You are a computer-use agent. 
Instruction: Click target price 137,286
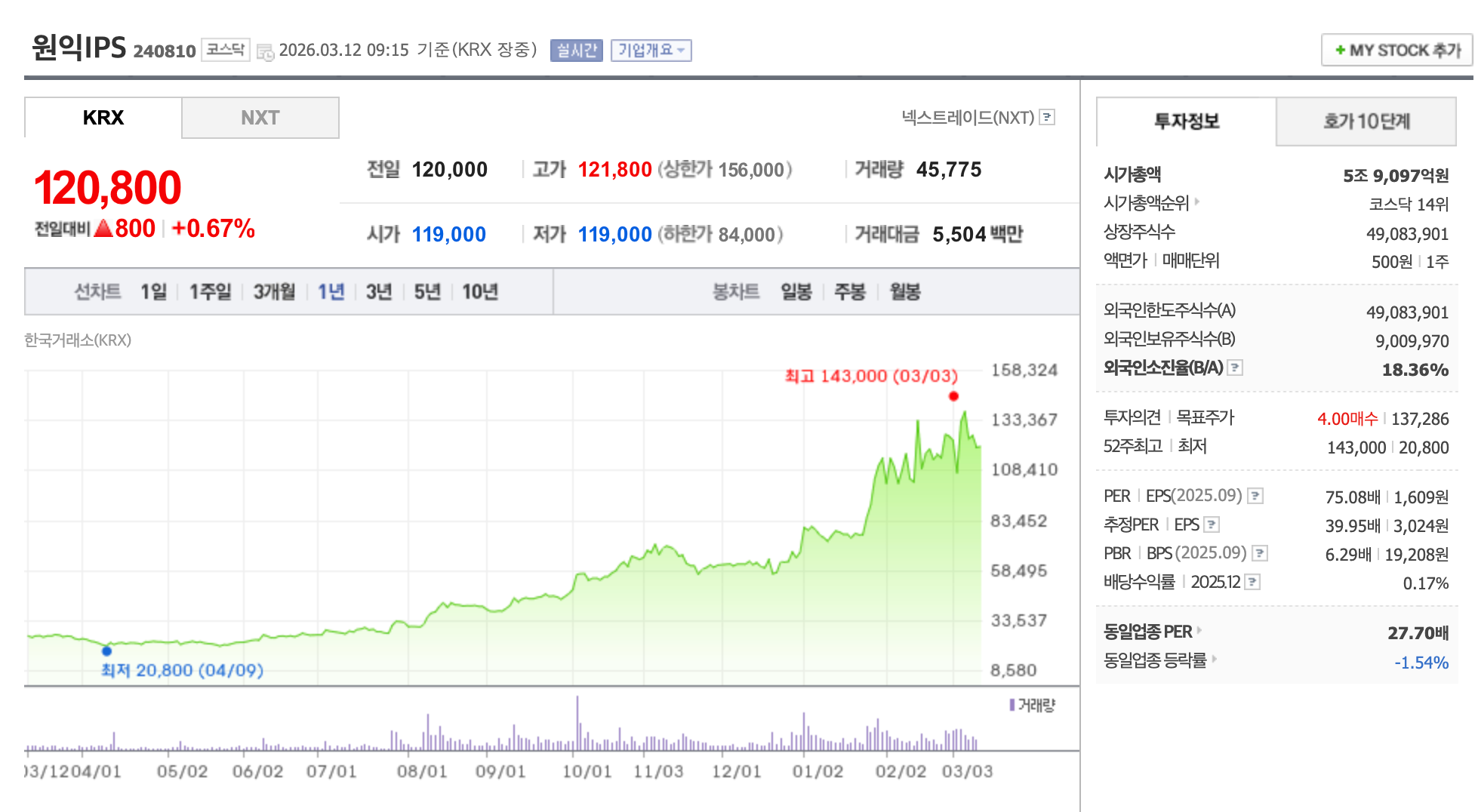point(1420,419)
